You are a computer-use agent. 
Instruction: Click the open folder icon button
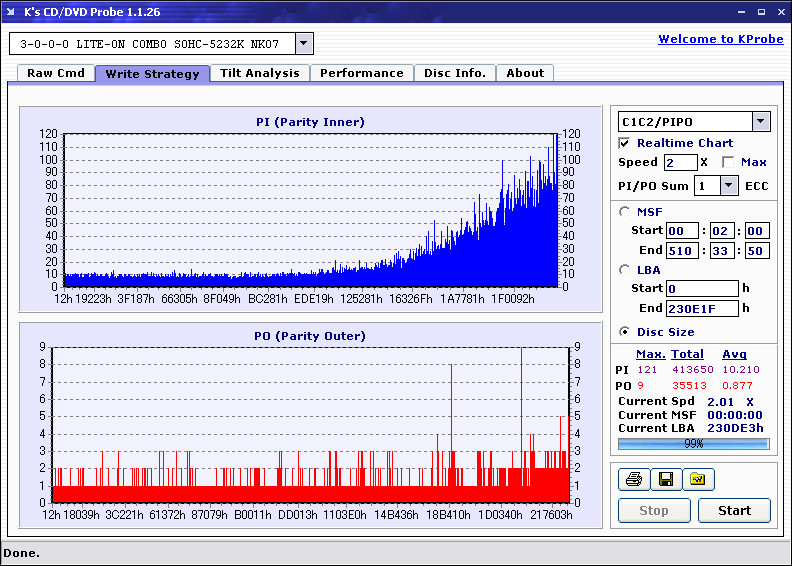coord(698,479)
